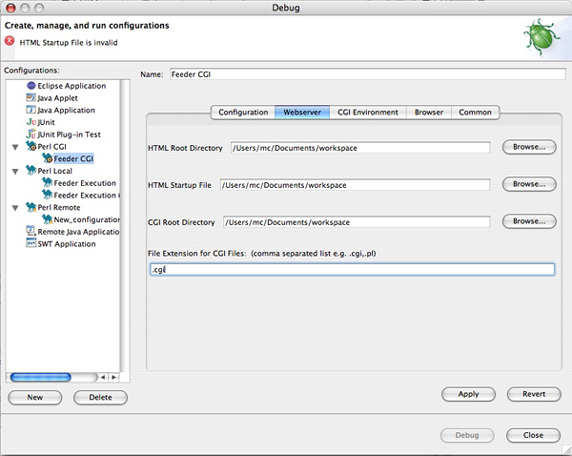Click the File Extension for CGI Files field
The height and width of the screenshot is (456, 572).
(x=352, y=270)
